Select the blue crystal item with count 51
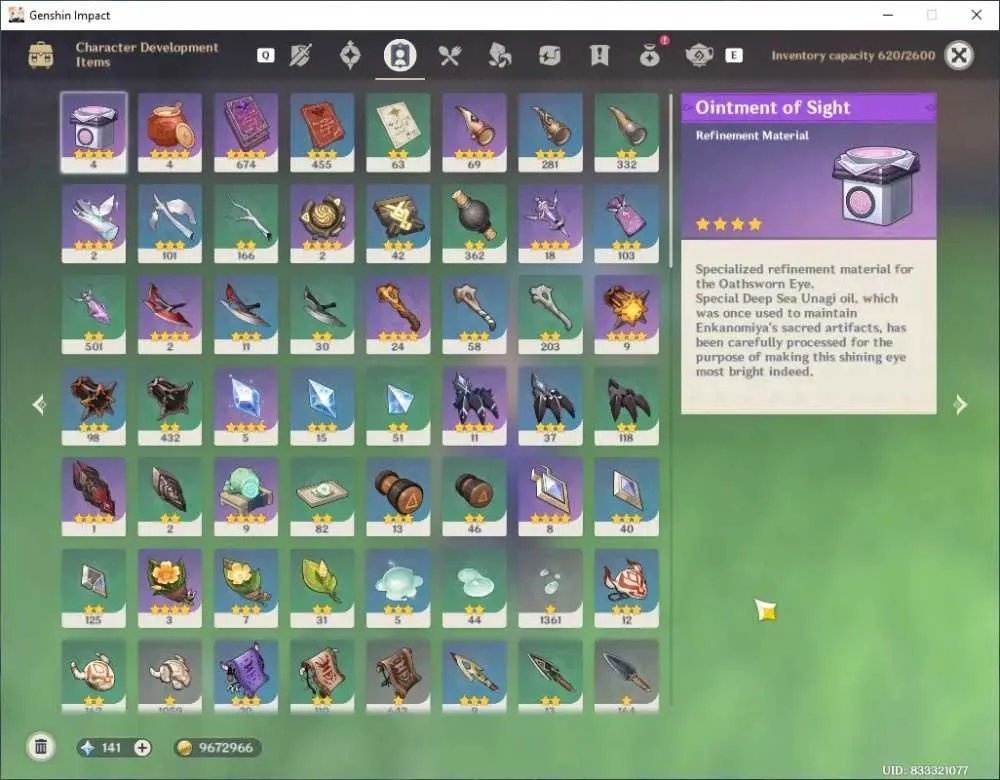The image size is (1000, 780). click(398, 406)
